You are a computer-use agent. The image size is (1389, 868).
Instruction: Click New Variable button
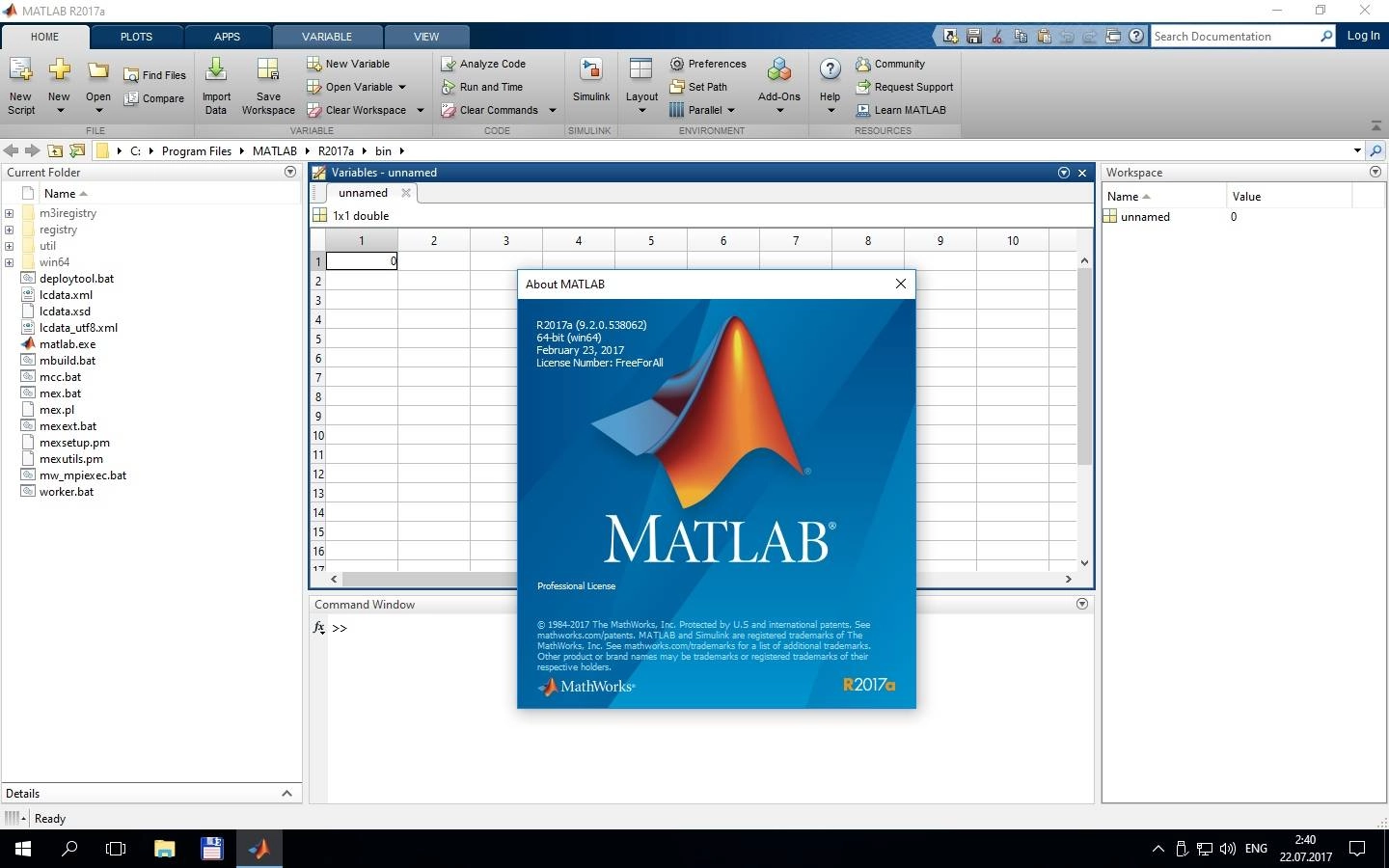point(348,64)
